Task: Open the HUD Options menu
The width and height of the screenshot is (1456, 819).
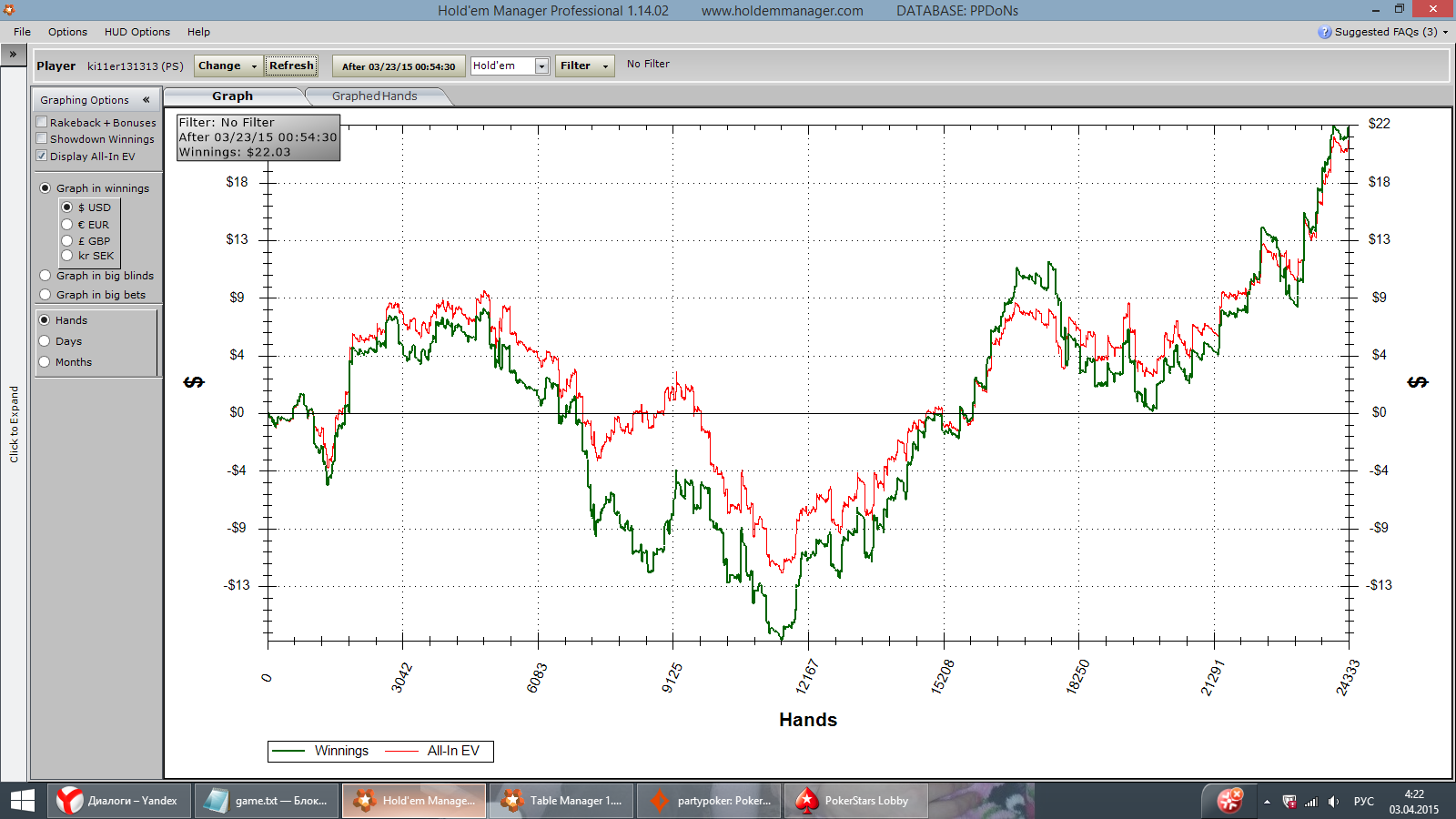Action: [137, 32]
